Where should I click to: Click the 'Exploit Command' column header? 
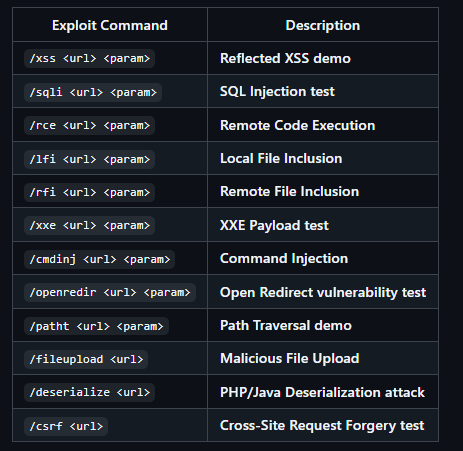pos(110,25)
